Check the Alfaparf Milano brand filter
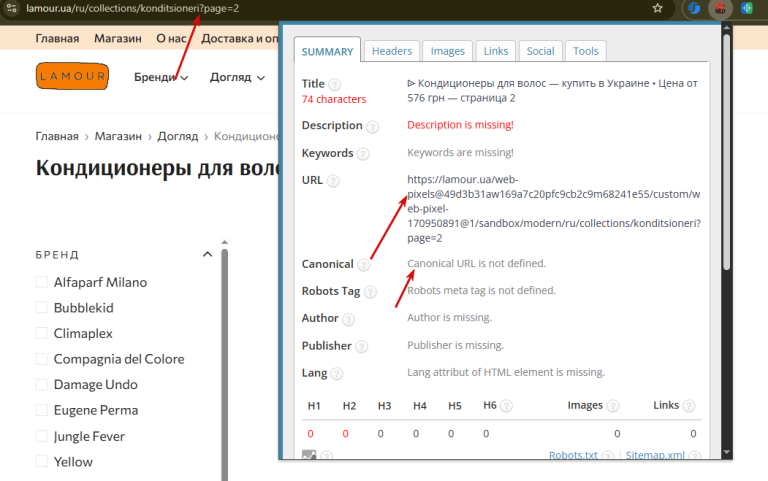 click(x=42, y=282)
